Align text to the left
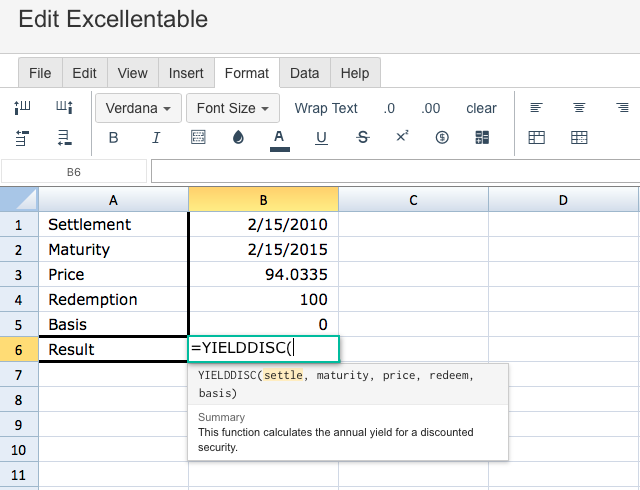Image resolution: width=640 pixels, height=490 pixels. click(536, 108)
